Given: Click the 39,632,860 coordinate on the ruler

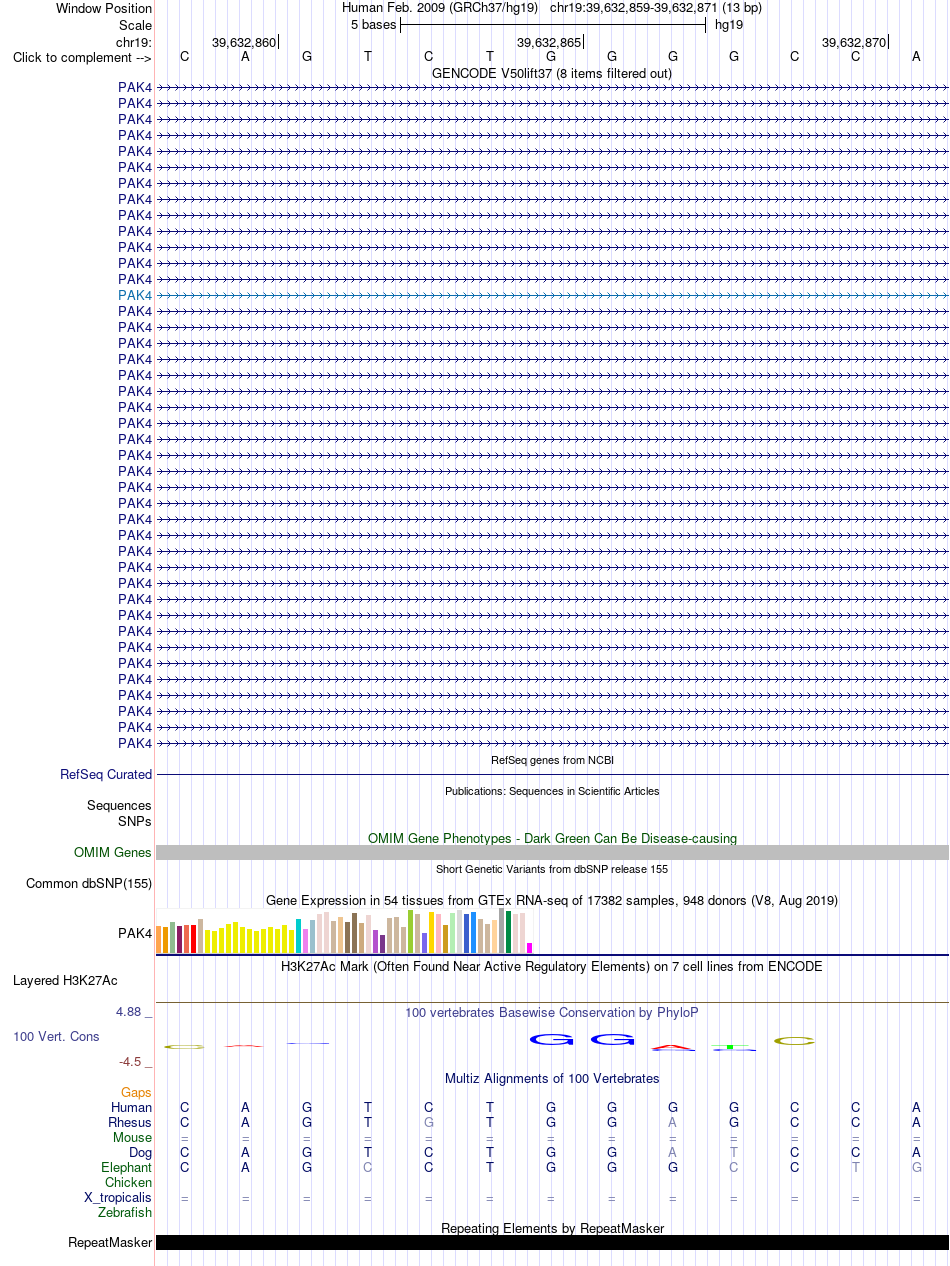Looking at the screenshot, I should click(243, 42).
